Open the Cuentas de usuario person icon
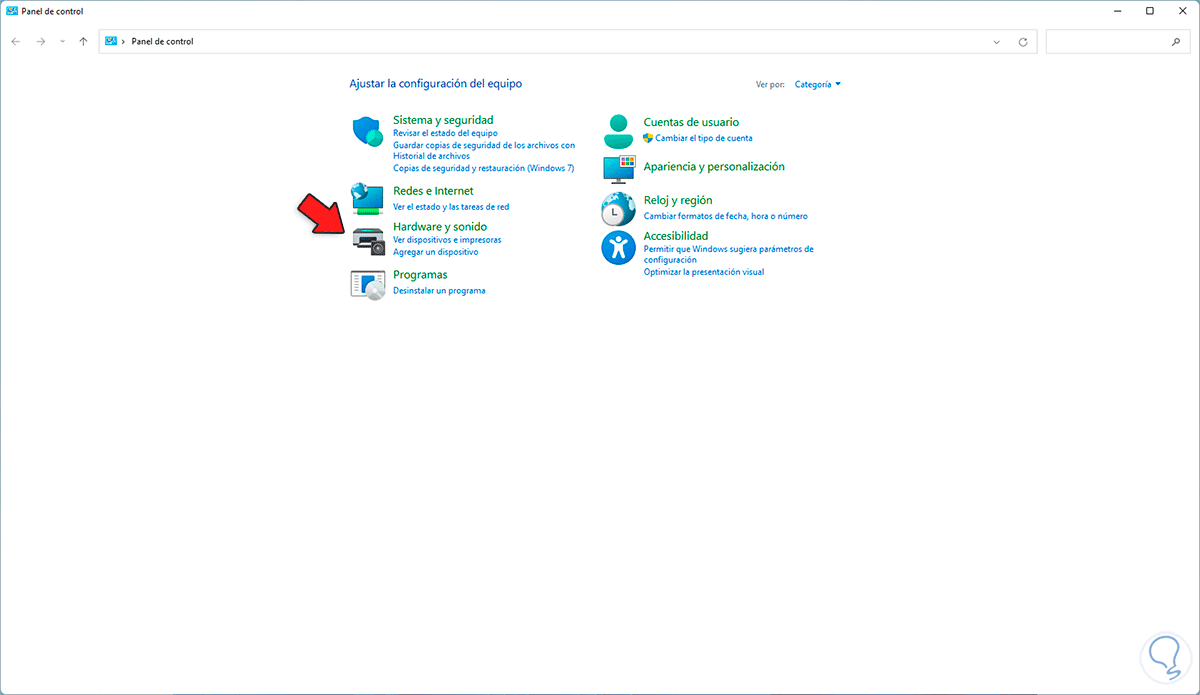The width and height of the screenshot is (1200, 695). [x=618, y=131]
